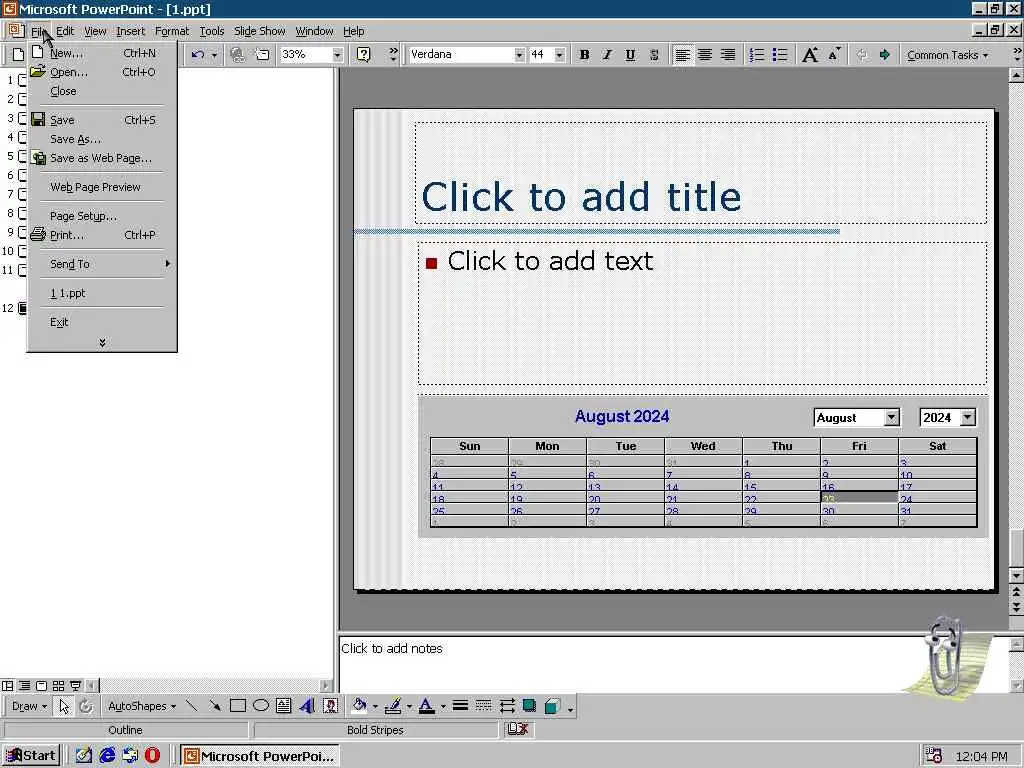Select the Oval drawing tool
This screenshot has height=768, width=1024.
(261, 706)
